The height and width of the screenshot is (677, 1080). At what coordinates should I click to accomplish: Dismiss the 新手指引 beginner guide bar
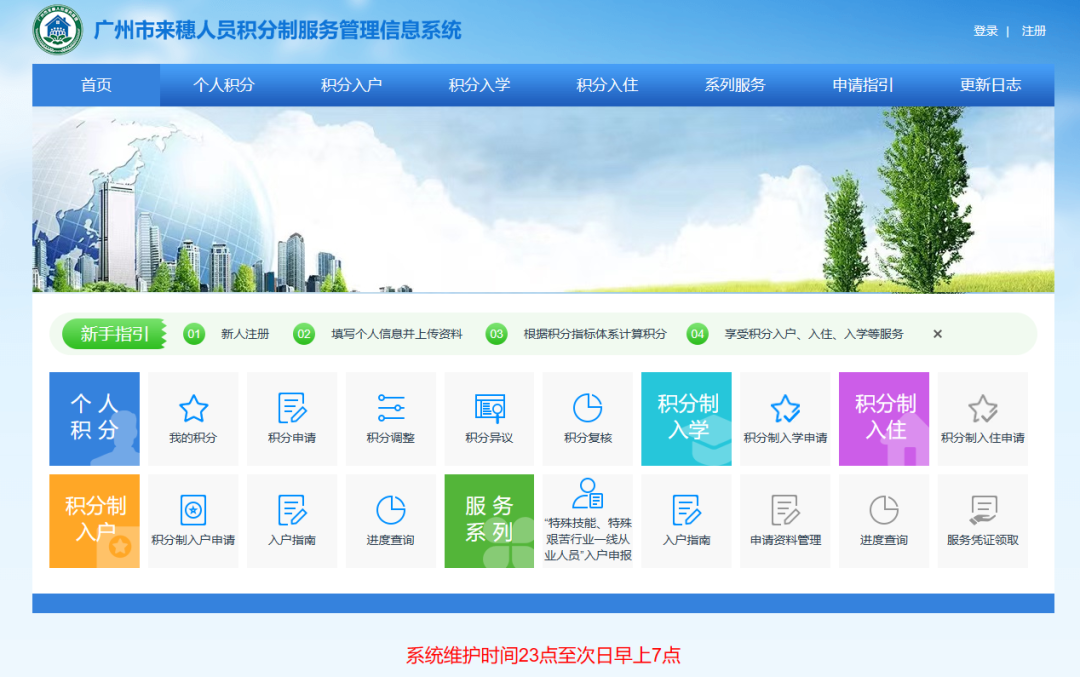(x=937, y=334)
